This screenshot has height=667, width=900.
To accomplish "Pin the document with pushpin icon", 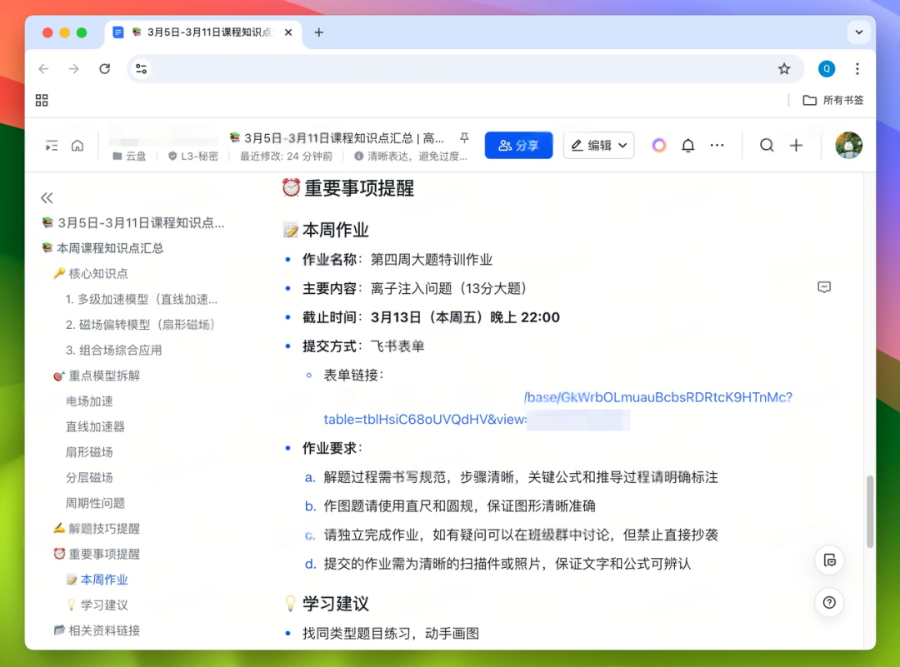I will tap(464, 138).
